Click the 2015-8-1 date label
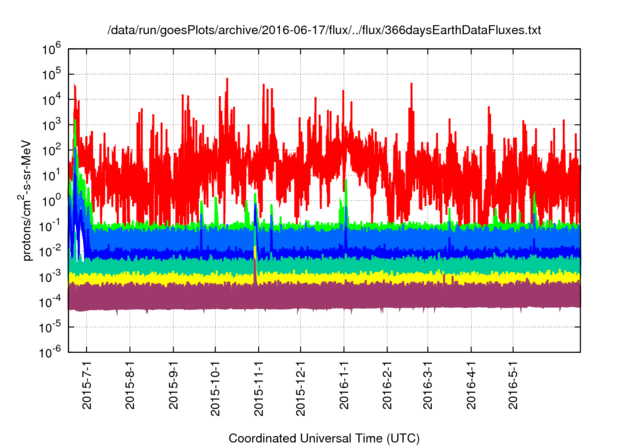This screenshot has width=640, height=448. (130, 384)
